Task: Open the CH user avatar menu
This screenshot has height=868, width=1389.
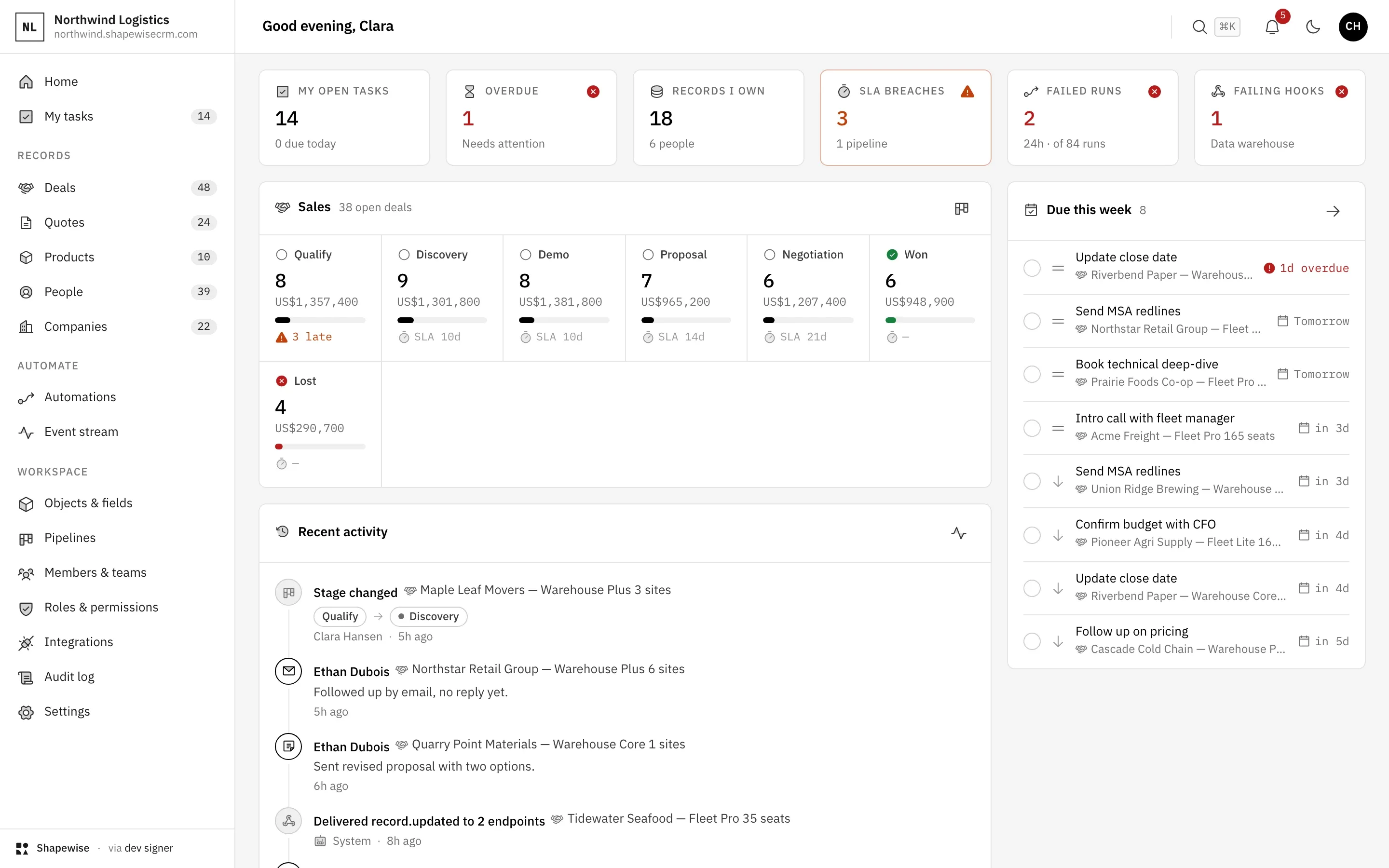Action: (x=1352, y=27)
